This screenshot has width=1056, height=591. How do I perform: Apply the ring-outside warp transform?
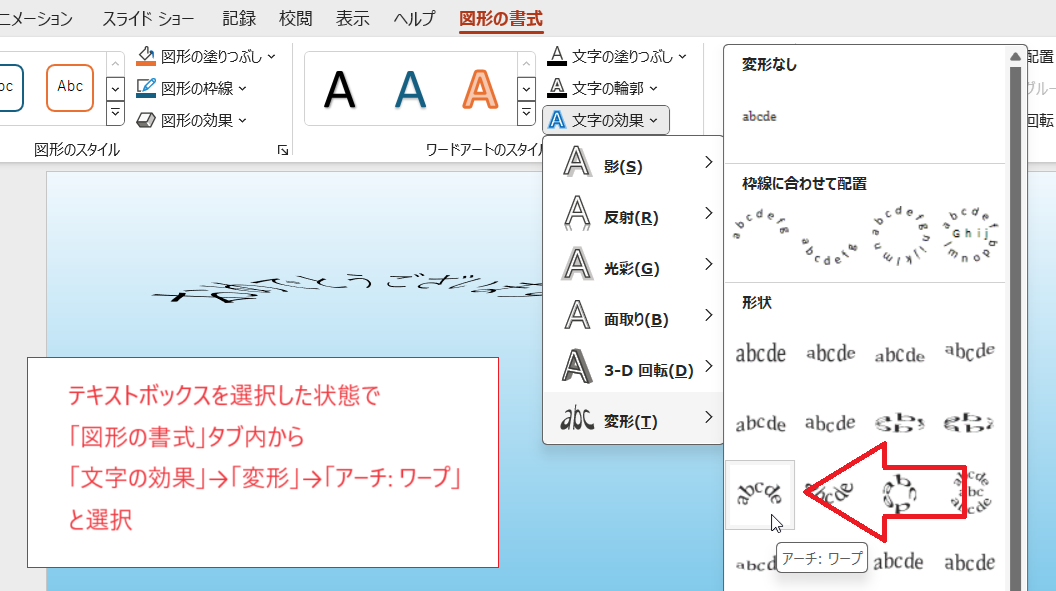pyautogui.click(x=969, y=423)
